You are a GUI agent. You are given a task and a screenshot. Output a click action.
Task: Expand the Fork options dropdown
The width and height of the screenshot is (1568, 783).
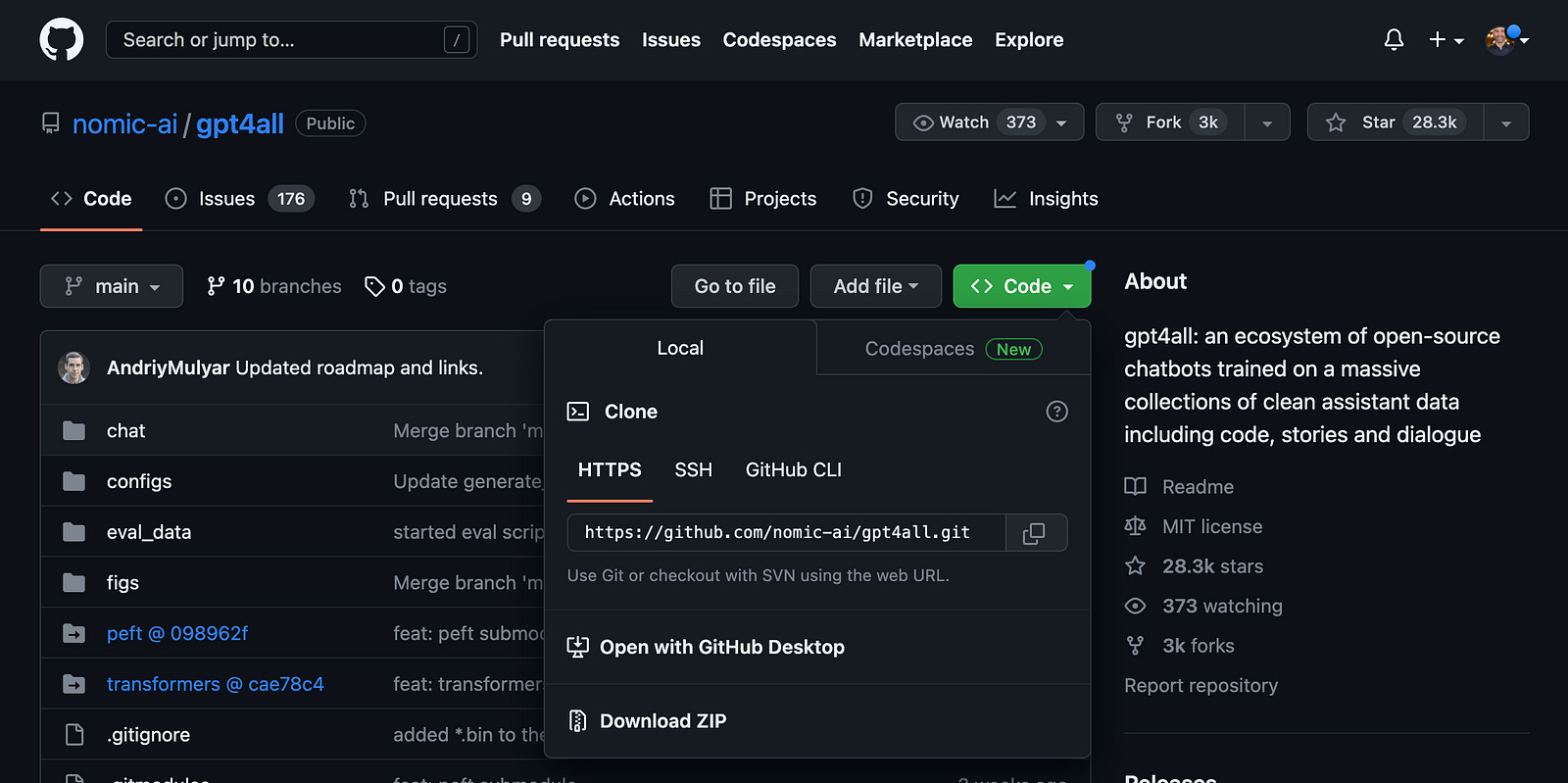1267,122
